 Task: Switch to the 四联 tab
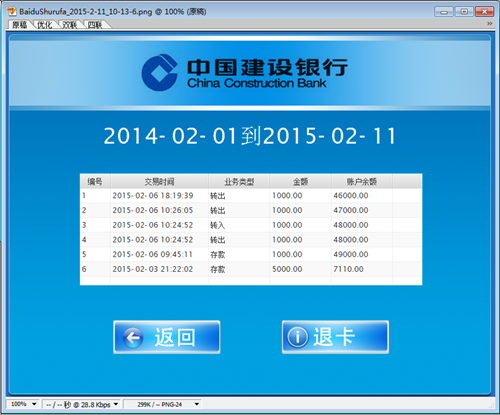95,25
